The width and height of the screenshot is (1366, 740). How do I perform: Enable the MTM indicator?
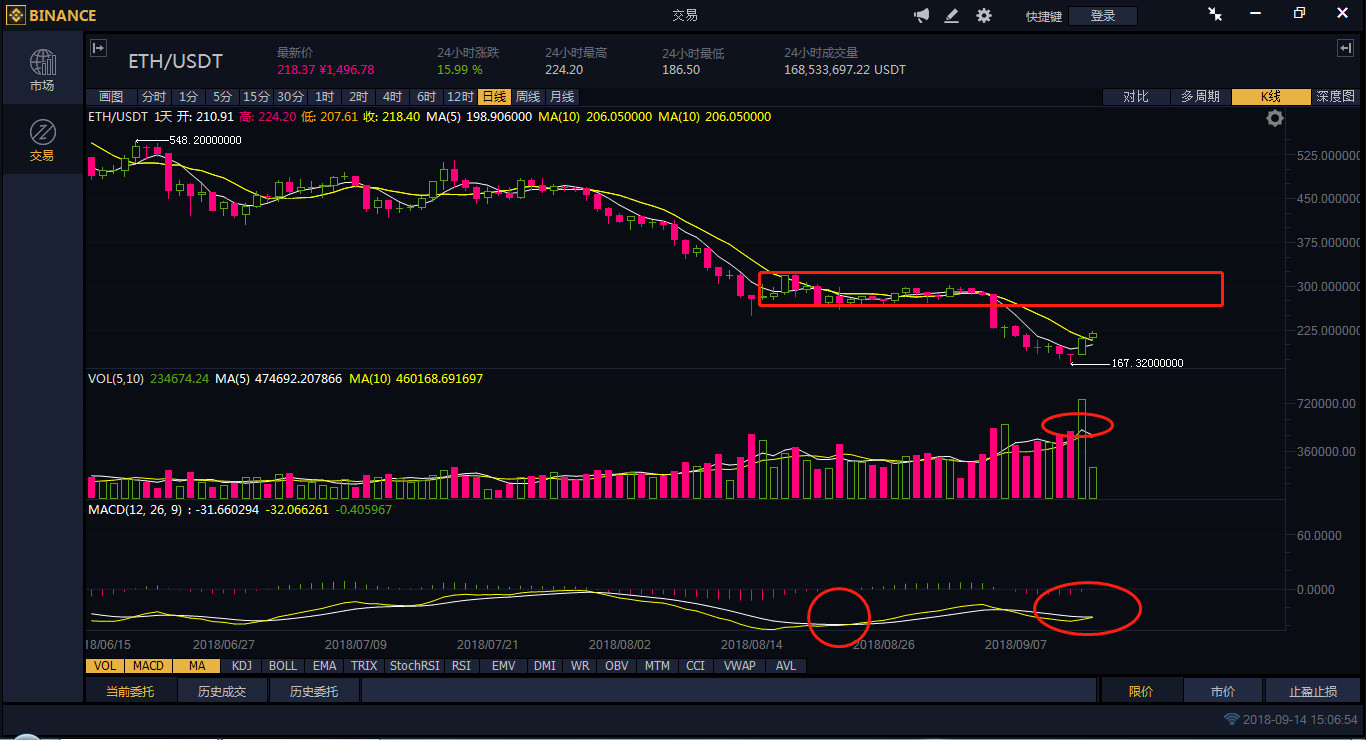[x=657, y=665]
